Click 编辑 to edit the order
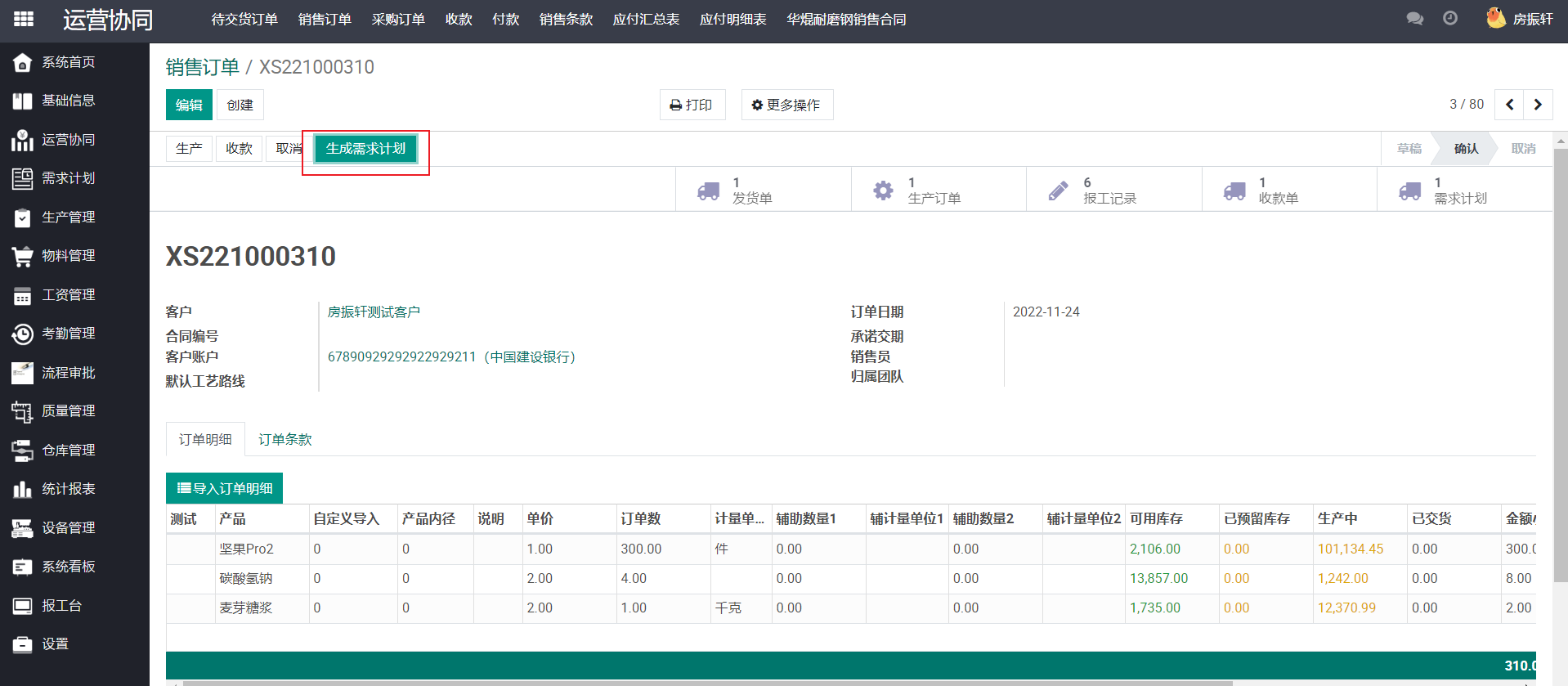1568x686 pixels. click(189, 105)
